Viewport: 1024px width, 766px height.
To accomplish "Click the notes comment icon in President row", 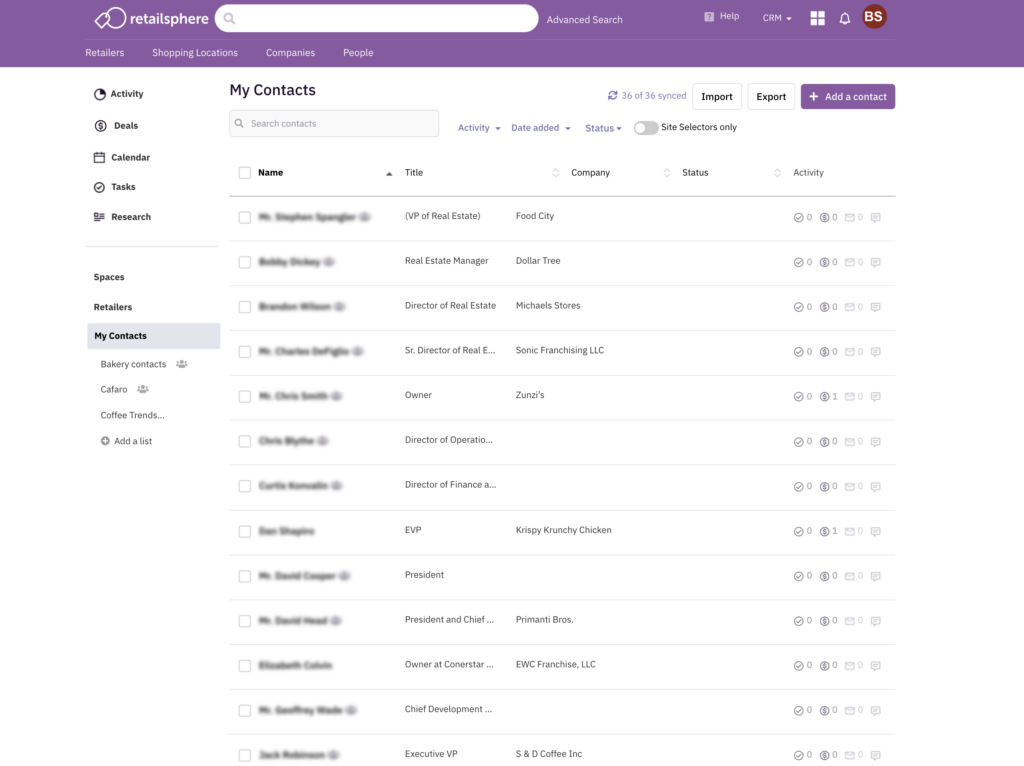I will 876,576.
